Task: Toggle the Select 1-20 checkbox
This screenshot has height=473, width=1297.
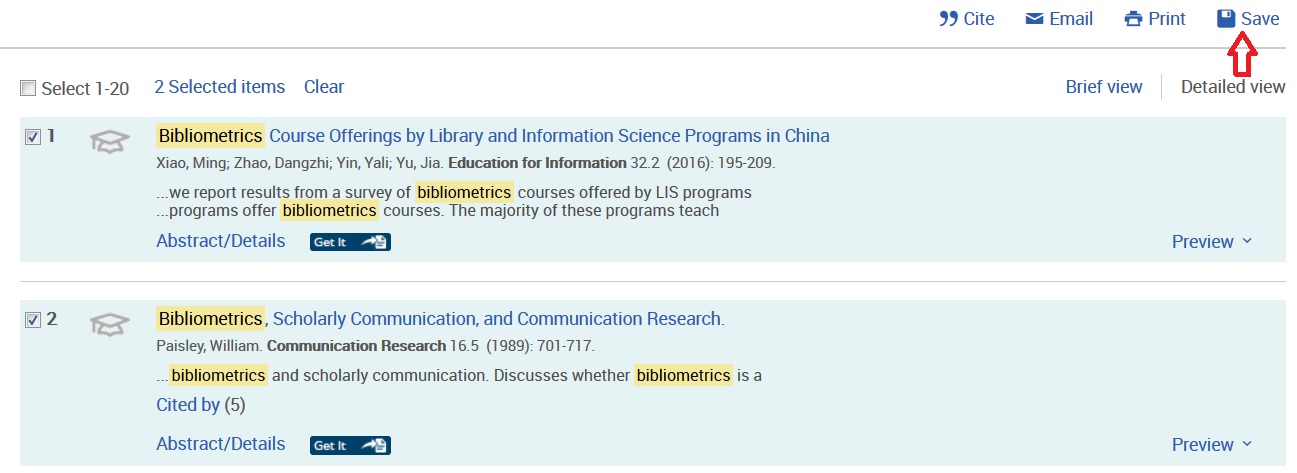Action: 28,89
